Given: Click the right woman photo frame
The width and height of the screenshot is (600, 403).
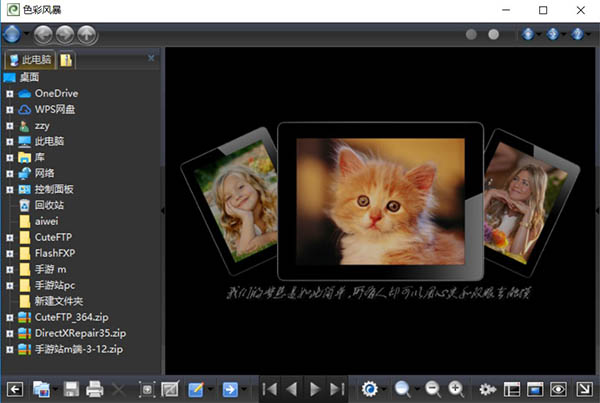Looking at the screenshot, I should click(x=532, y=203).
